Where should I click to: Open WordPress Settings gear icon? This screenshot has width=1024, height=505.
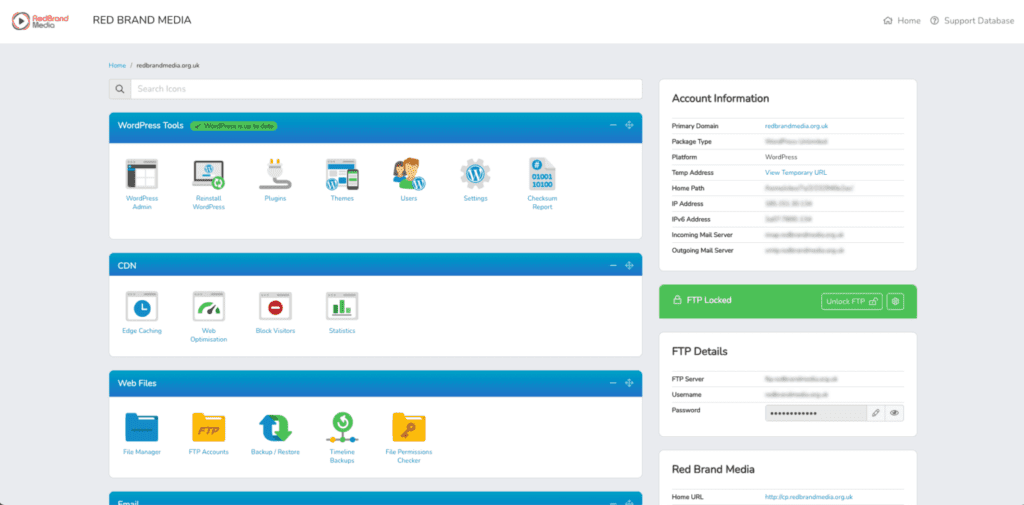[x=475, y=174]
